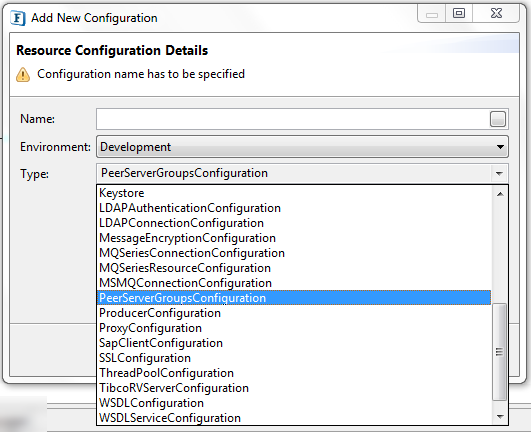Click the dropdown list scrollbar thumb
Viewport: 531px width, 432px height.
(x=499, y=352)
